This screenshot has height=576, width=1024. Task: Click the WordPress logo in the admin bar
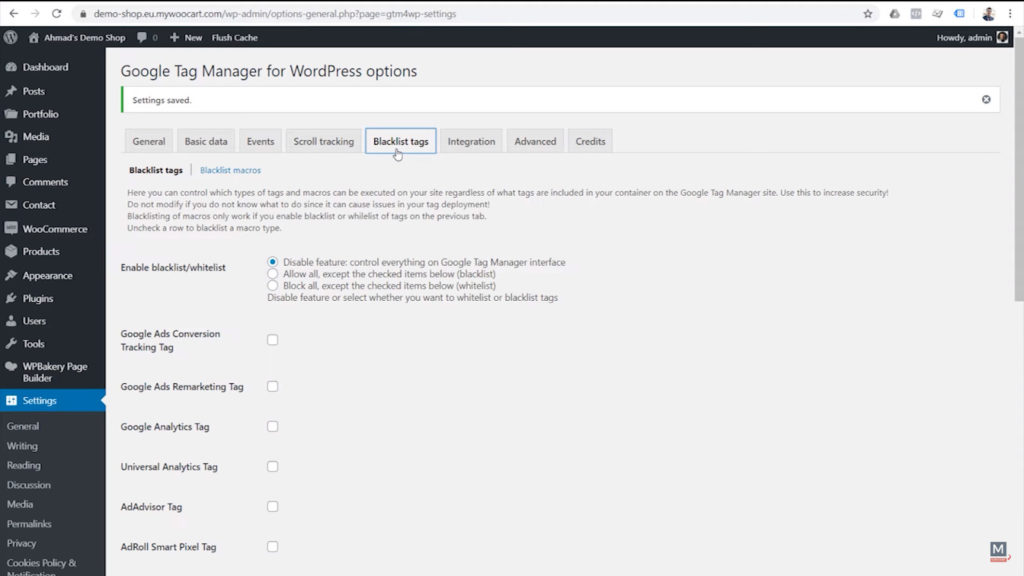tap(10, 37)
